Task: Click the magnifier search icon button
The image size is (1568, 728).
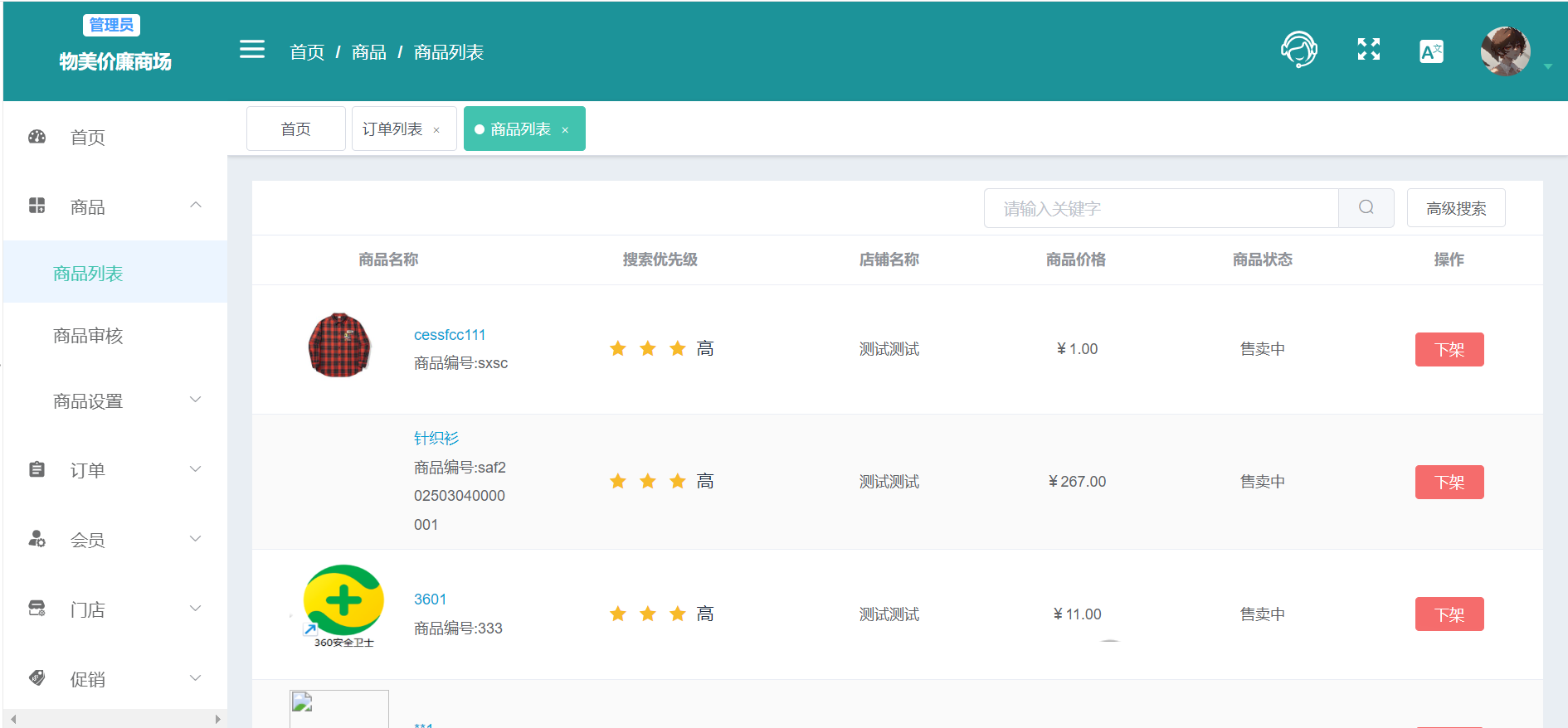Action: coord(1366,208)
